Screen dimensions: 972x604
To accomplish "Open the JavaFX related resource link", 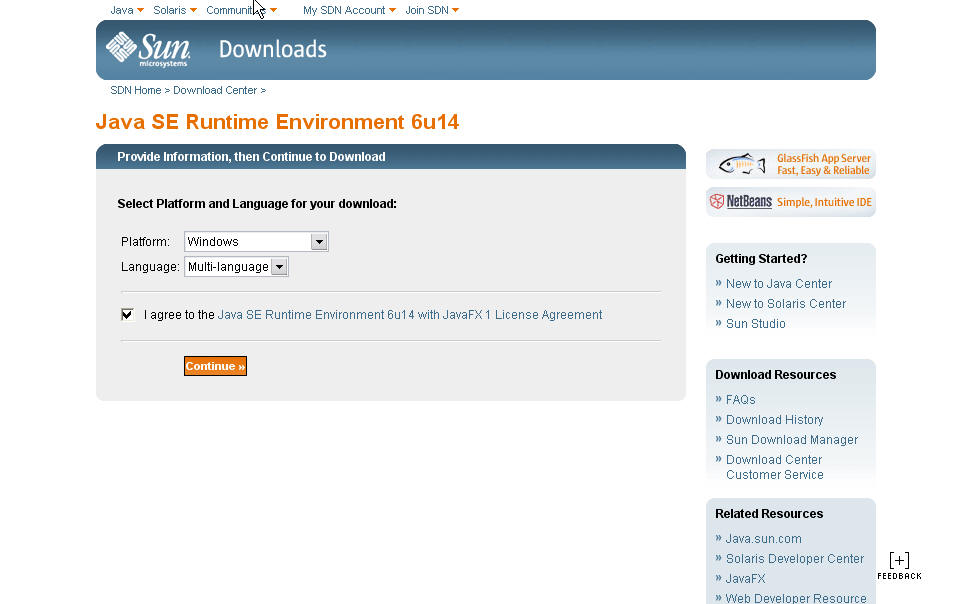I will [745, 578].
